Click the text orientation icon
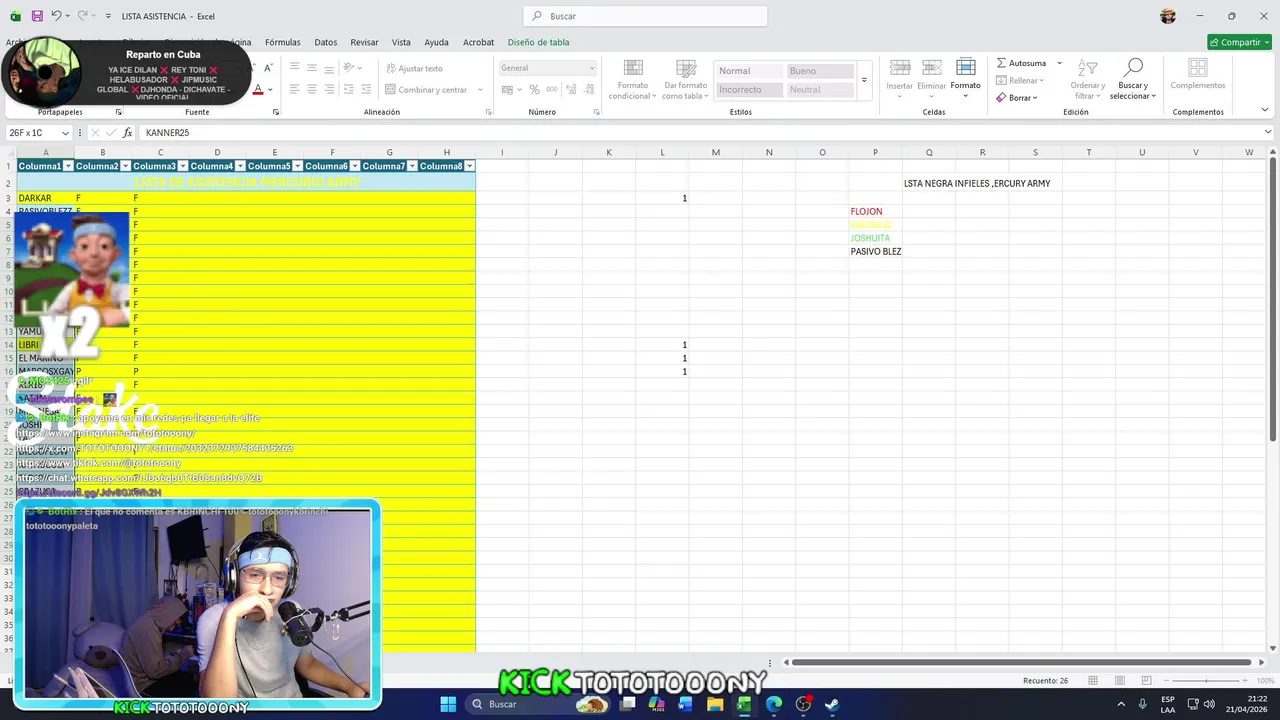 [x=350, y=68]
